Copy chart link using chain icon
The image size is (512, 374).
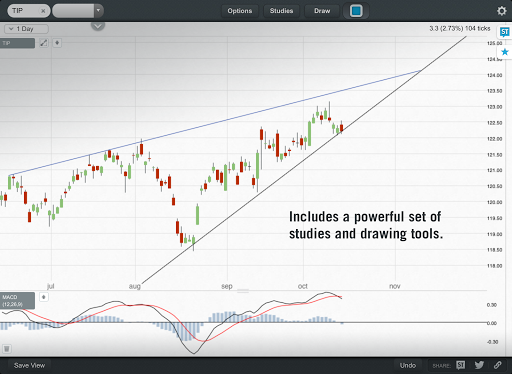[498, 365]
